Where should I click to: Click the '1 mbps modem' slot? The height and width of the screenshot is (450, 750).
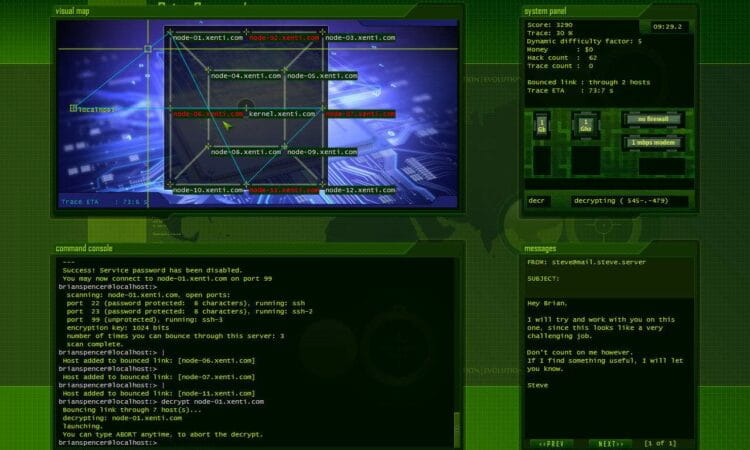(x=653, y=142)
